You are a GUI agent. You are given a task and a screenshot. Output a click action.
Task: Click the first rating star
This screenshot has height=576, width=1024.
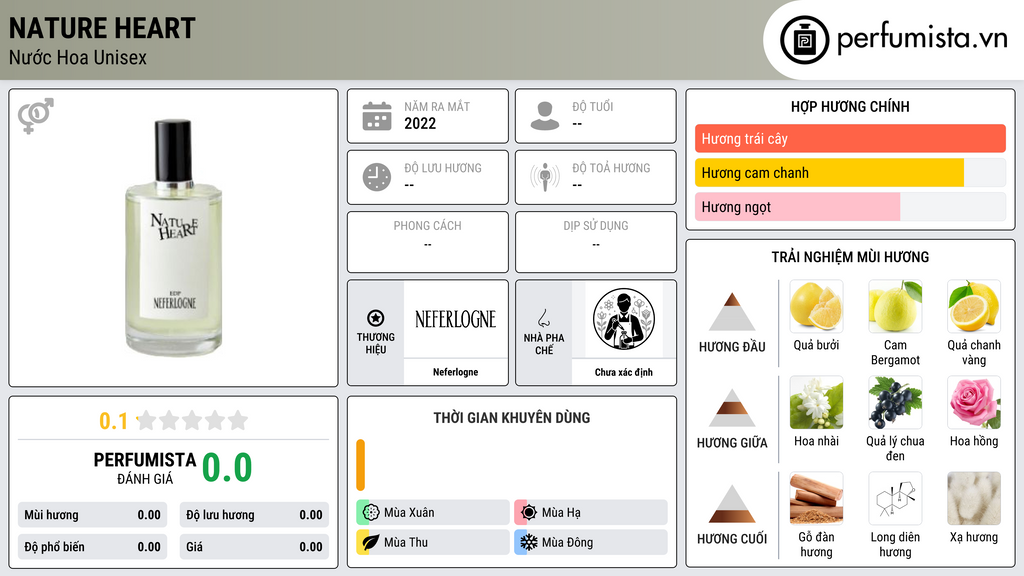[x=147, y=420]
